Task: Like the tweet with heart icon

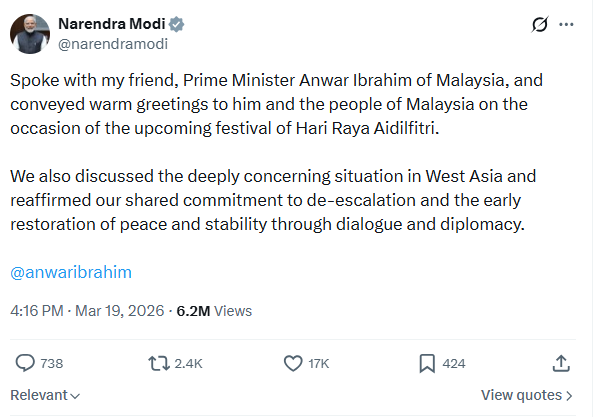Action: click(293, 363)
